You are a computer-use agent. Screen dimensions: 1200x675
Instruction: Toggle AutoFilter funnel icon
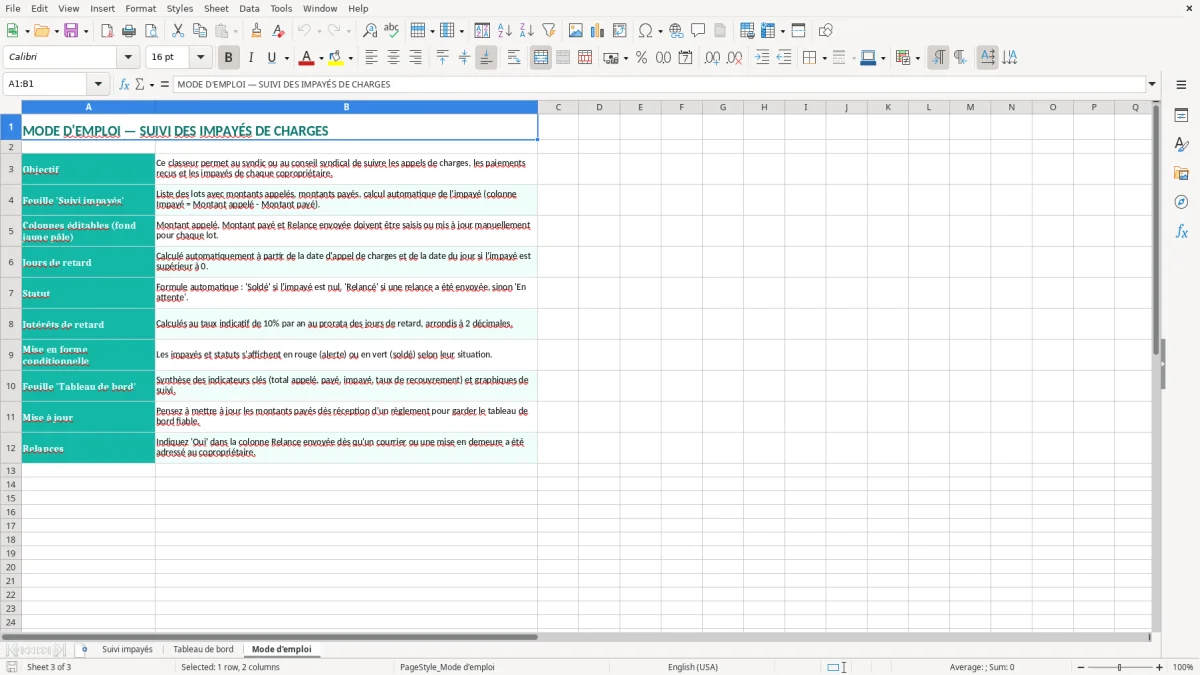549,31
